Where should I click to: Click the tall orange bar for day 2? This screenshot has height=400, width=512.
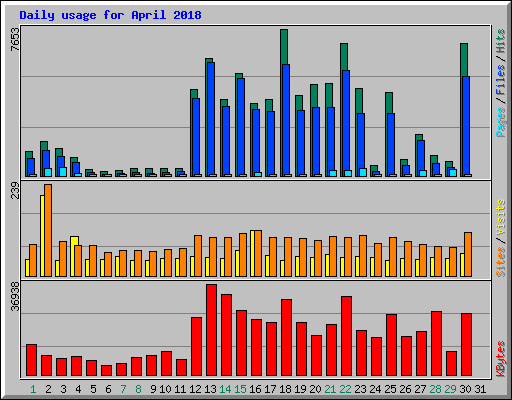click(x=48, y=230)
